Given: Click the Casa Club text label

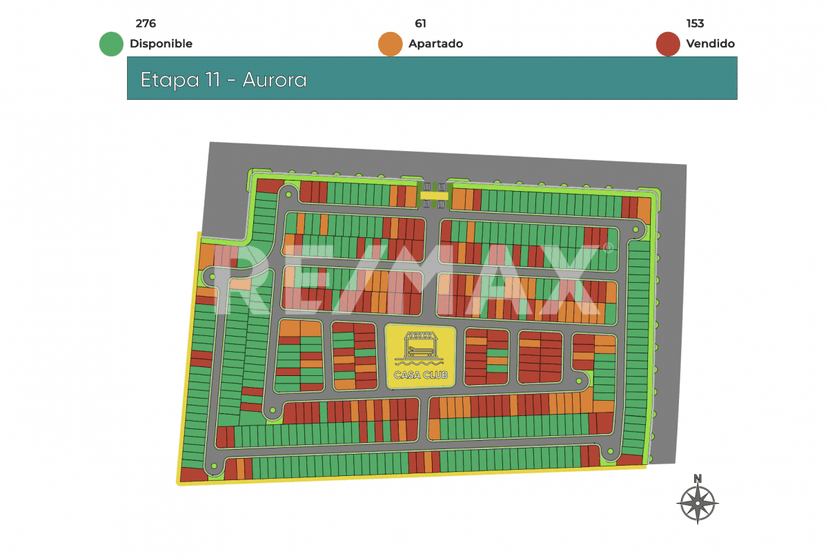Looking at the screenshot, I should (420, 376).
